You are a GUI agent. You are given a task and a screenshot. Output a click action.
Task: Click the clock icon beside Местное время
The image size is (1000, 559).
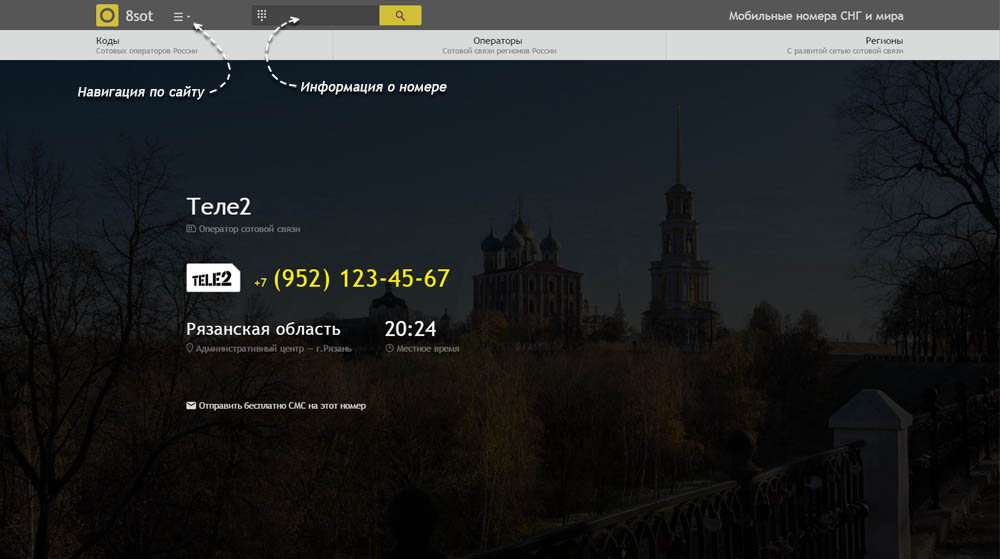389,348
